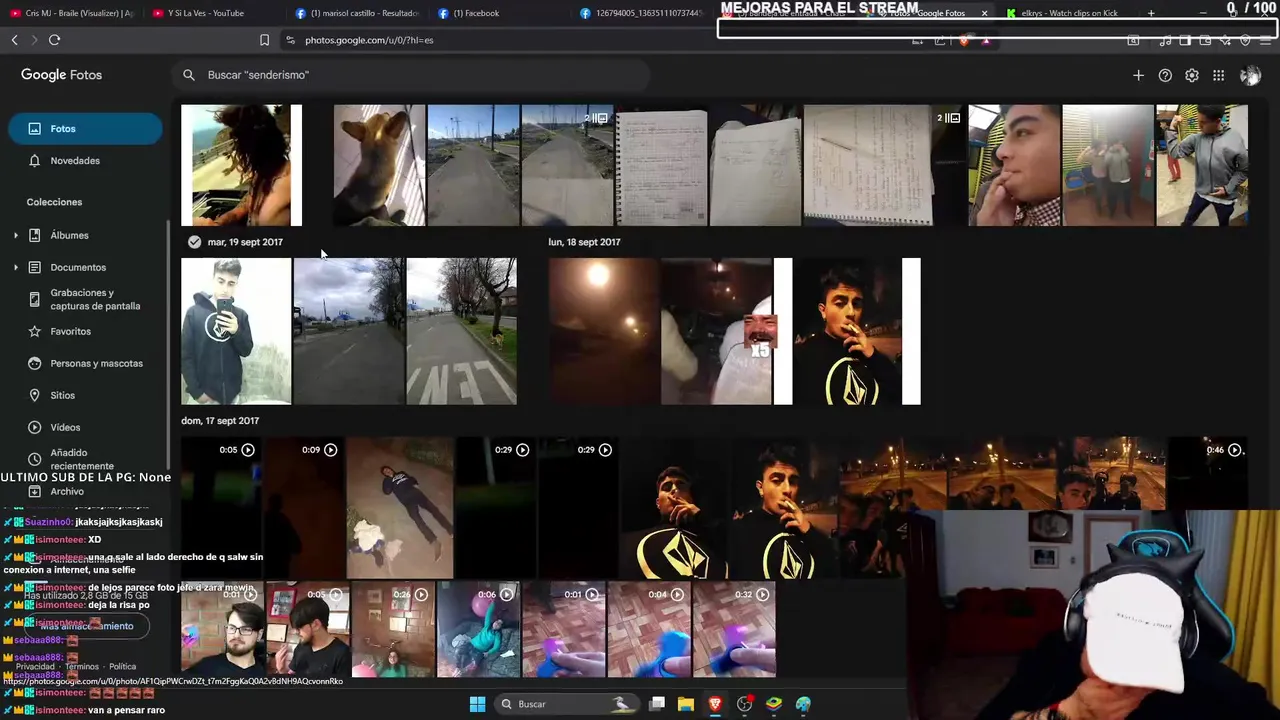Click the dom, 17 sept 2017 date header
This screenshot has width=1280, height=720.
pyautogui.click(x=220, y=421)
